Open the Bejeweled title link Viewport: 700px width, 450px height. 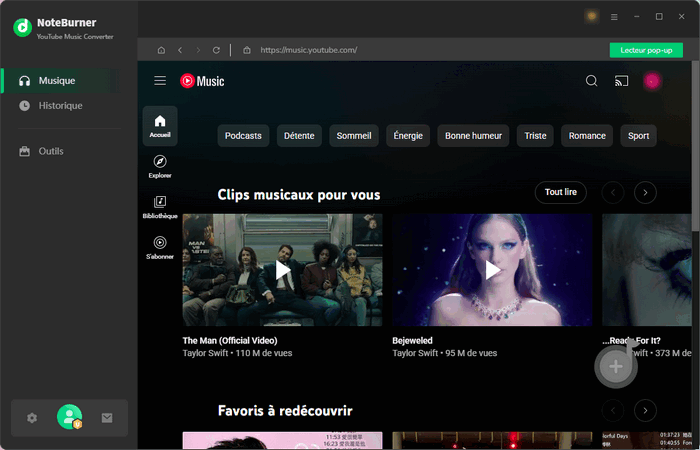pos(412,341)
